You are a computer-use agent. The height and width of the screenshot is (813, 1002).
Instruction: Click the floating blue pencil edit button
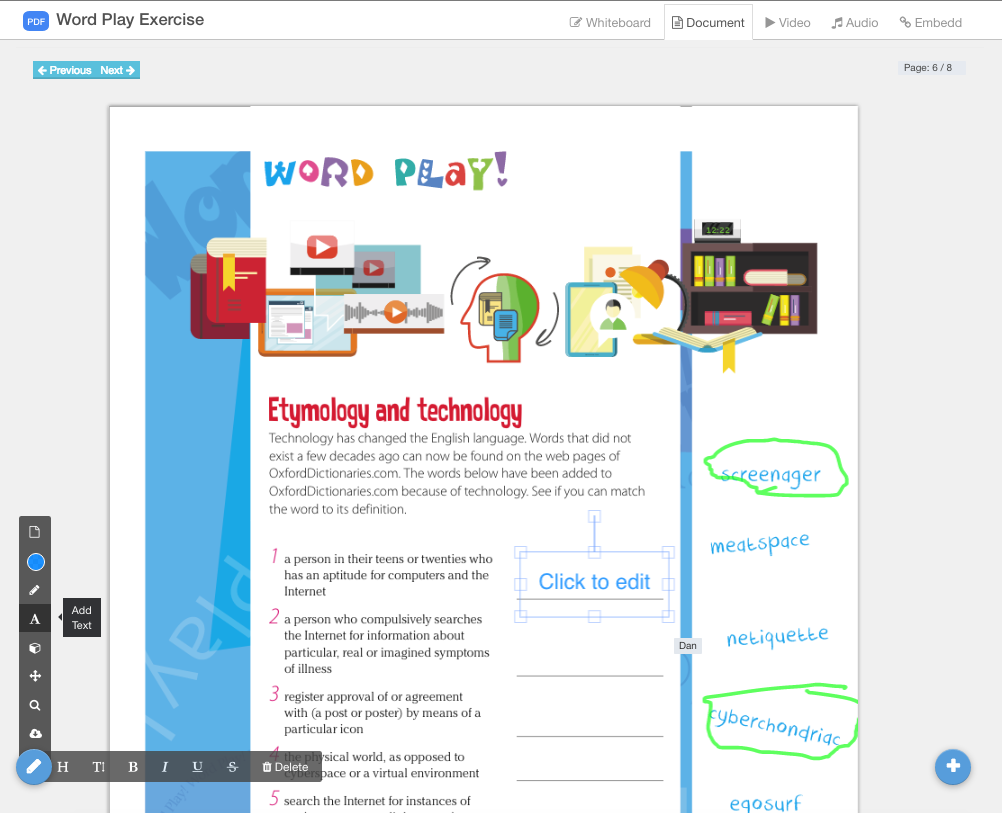pos(33,766)
